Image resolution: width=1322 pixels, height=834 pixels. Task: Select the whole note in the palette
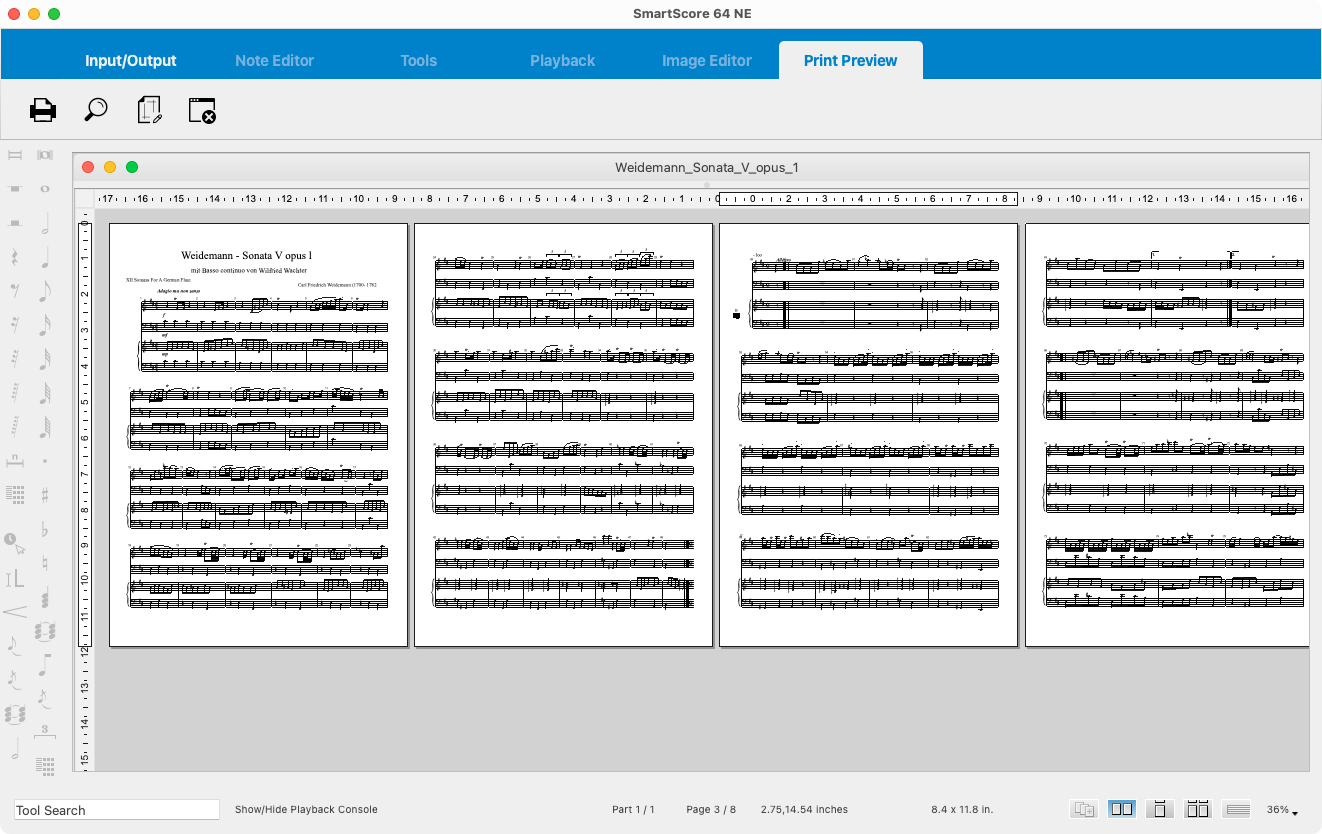(x=45, y=188)
